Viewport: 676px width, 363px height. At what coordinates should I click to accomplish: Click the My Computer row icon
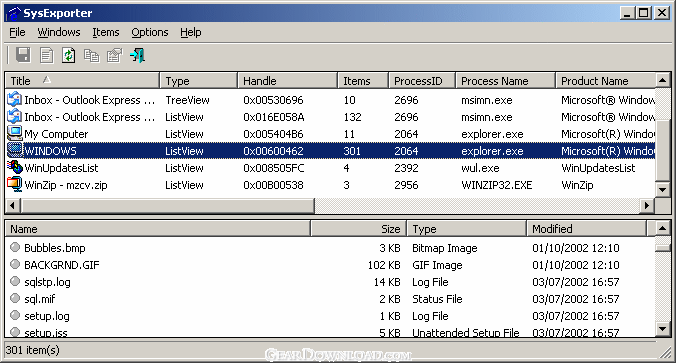click(x=14, y=134)
